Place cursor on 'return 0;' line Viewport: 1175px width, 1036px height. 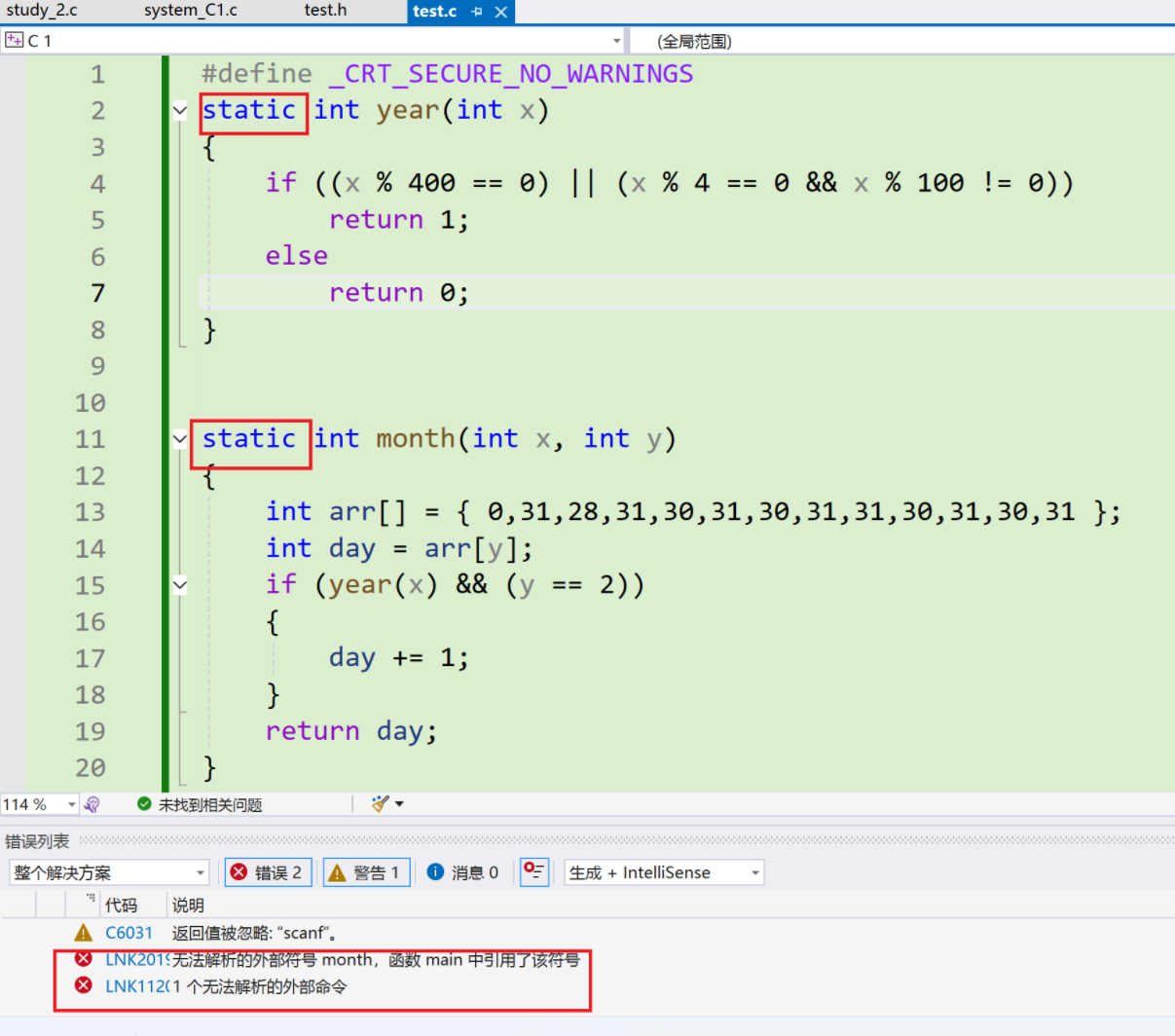[399, 293]
